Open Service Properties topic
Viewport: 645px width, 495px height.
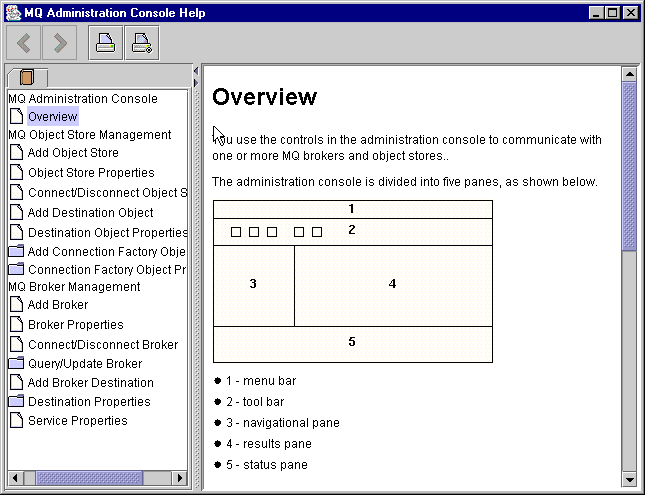click(77, 421)
